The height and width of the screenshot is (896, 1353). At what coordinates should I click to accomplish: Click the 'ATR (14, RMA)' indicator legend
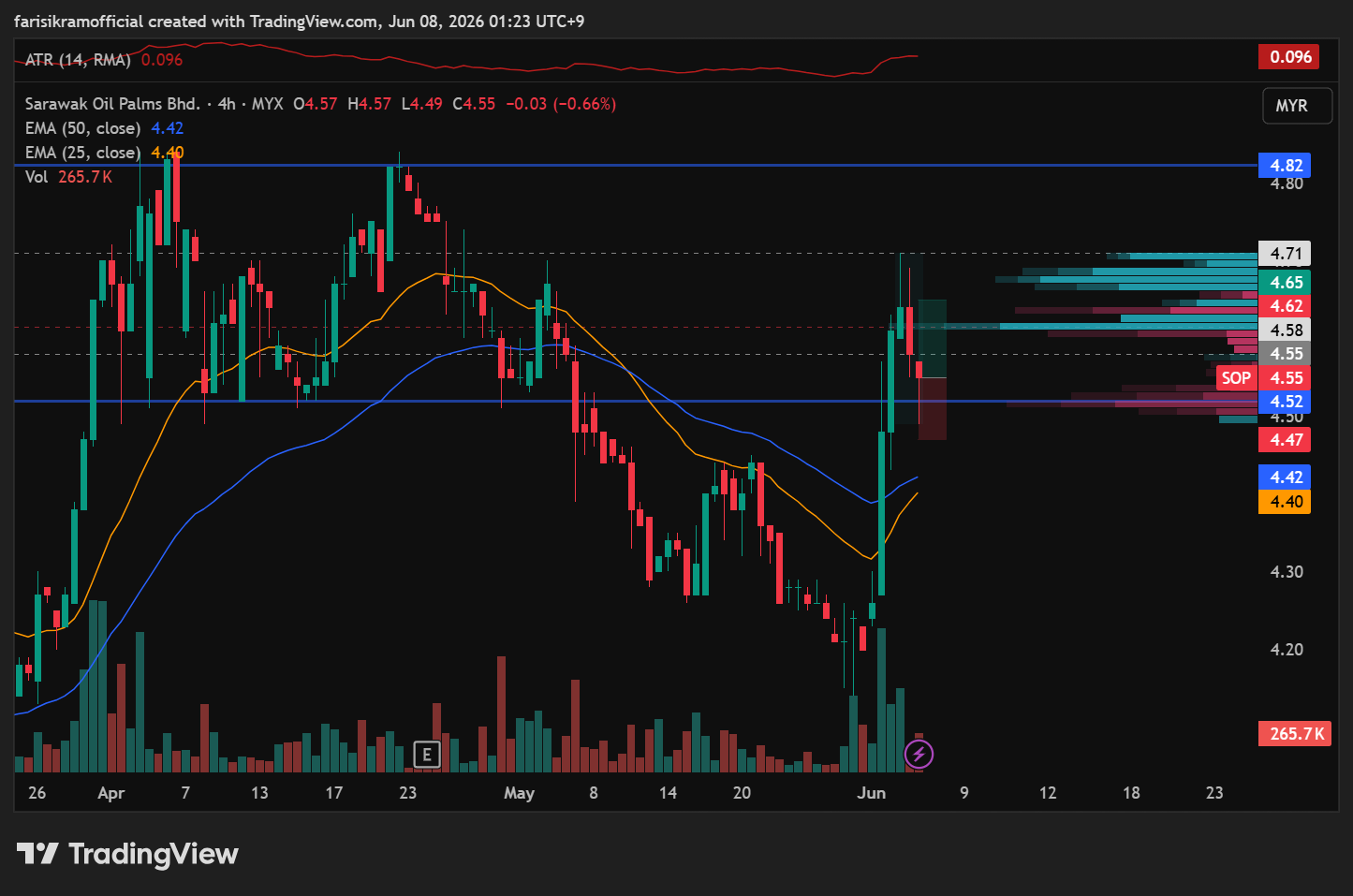pyautogui.click(x=78, y=60)
